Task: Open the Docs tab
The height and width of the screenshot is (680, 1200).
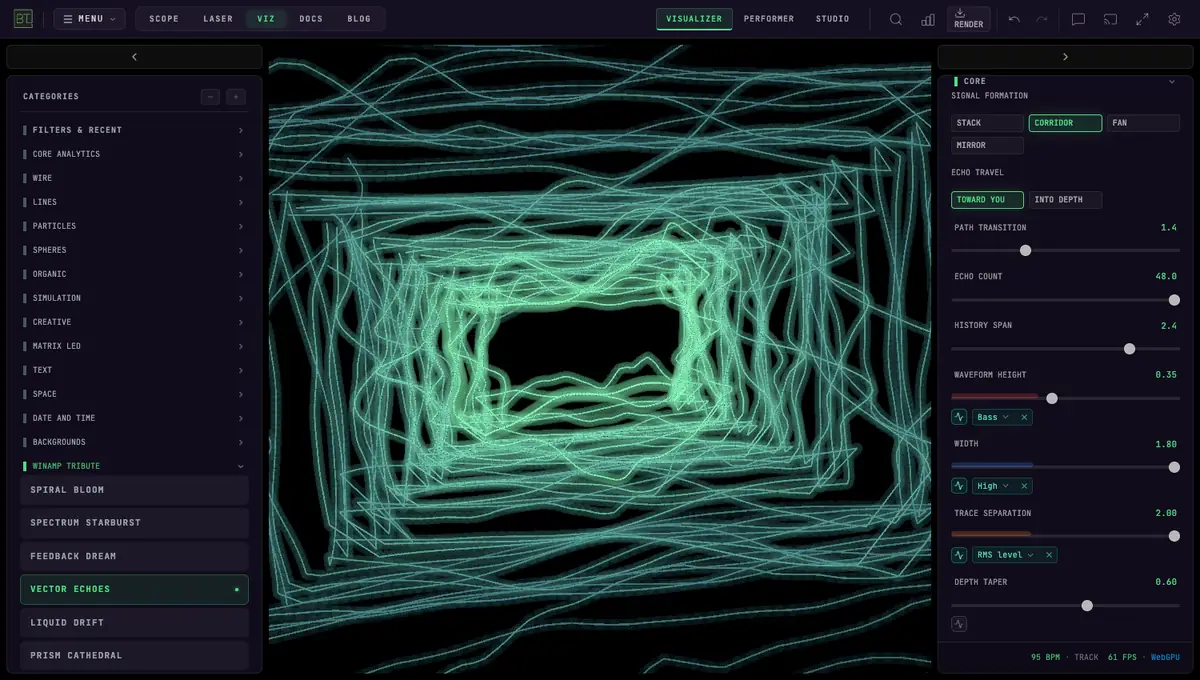Action: pyautogui.click(x=311, y=19)
